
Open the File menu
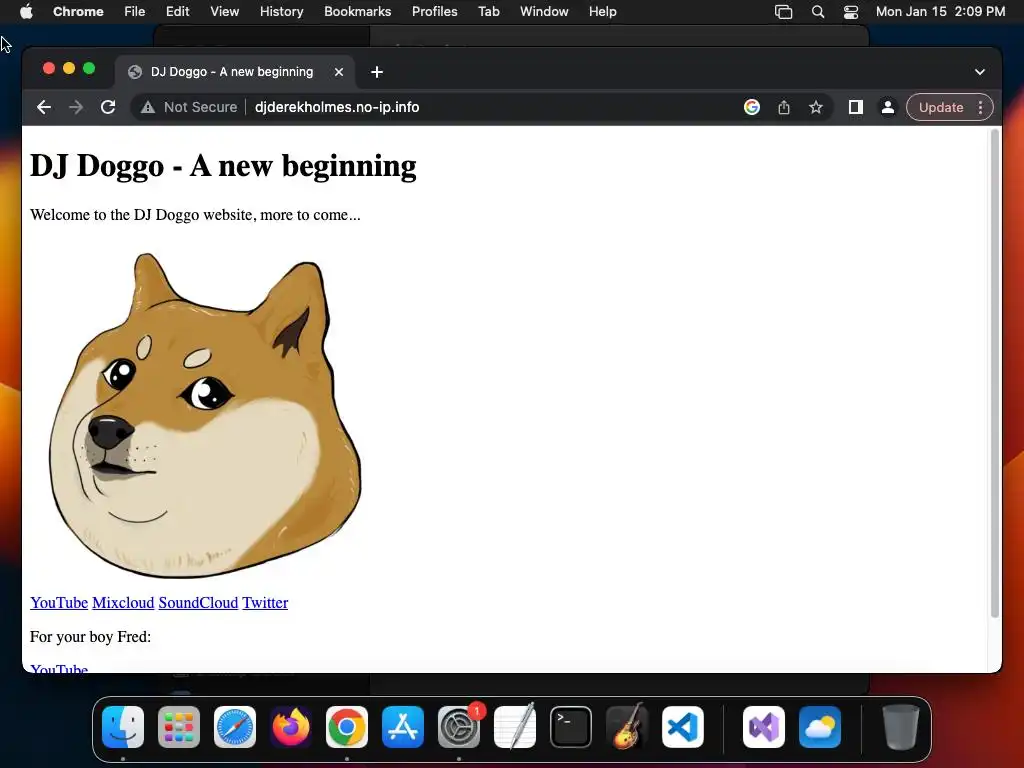[x=135, y=12]
